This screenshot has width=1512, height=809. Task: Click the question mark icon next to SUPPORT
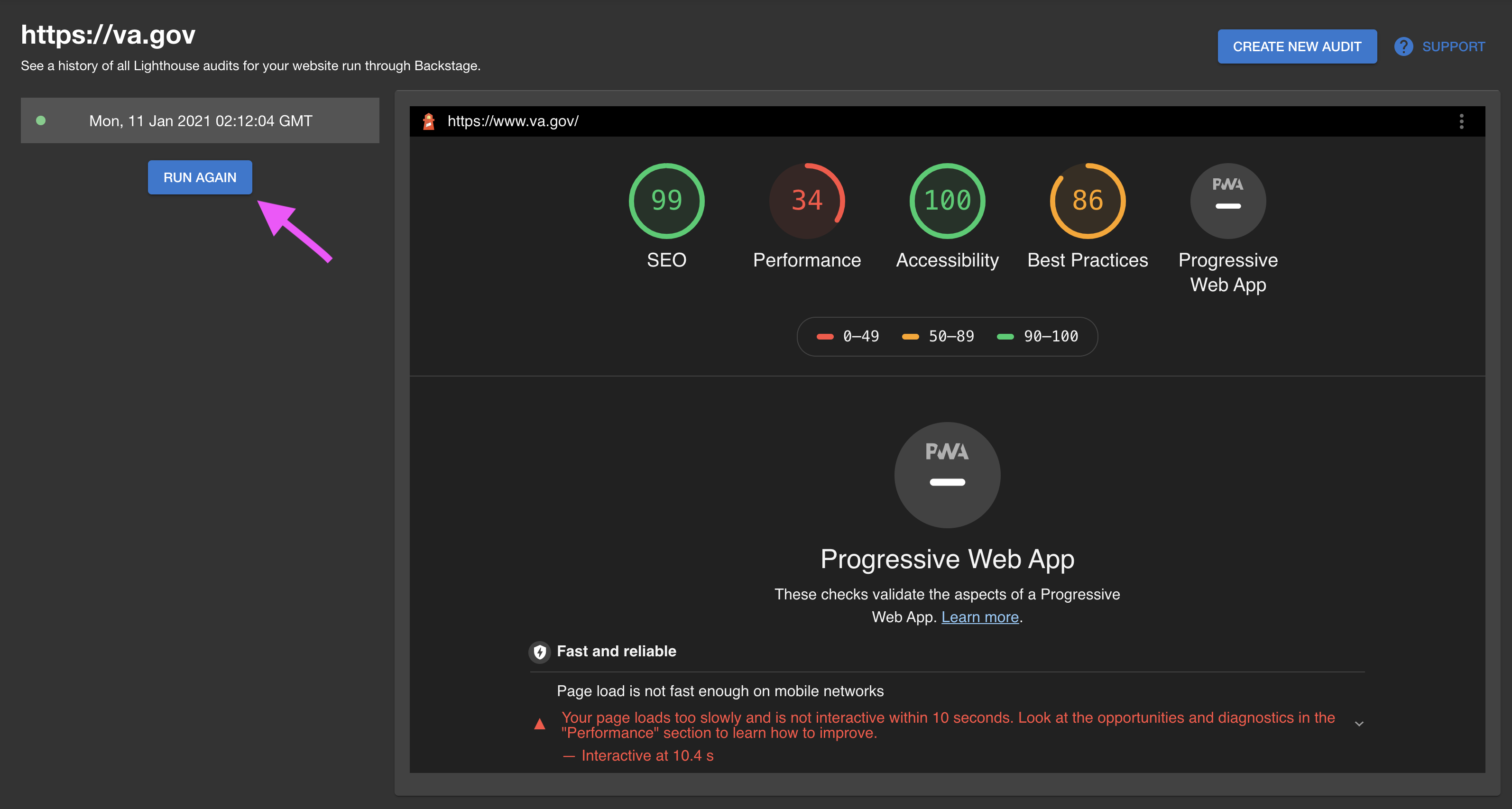(1404, 46)
